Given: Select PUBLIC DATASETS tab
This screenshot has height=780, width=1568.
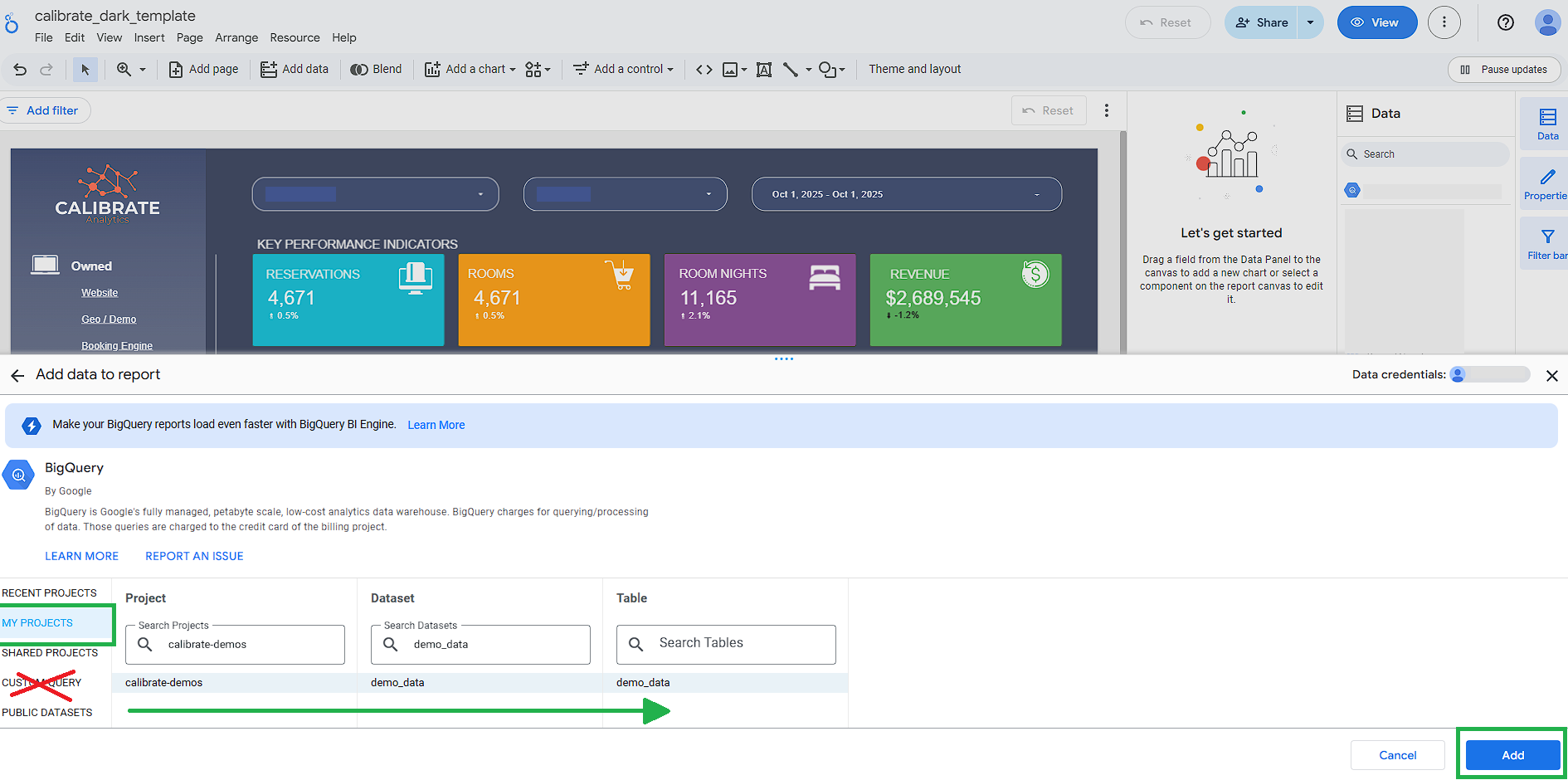Looking at the screenshot, I should pos(47,713).
